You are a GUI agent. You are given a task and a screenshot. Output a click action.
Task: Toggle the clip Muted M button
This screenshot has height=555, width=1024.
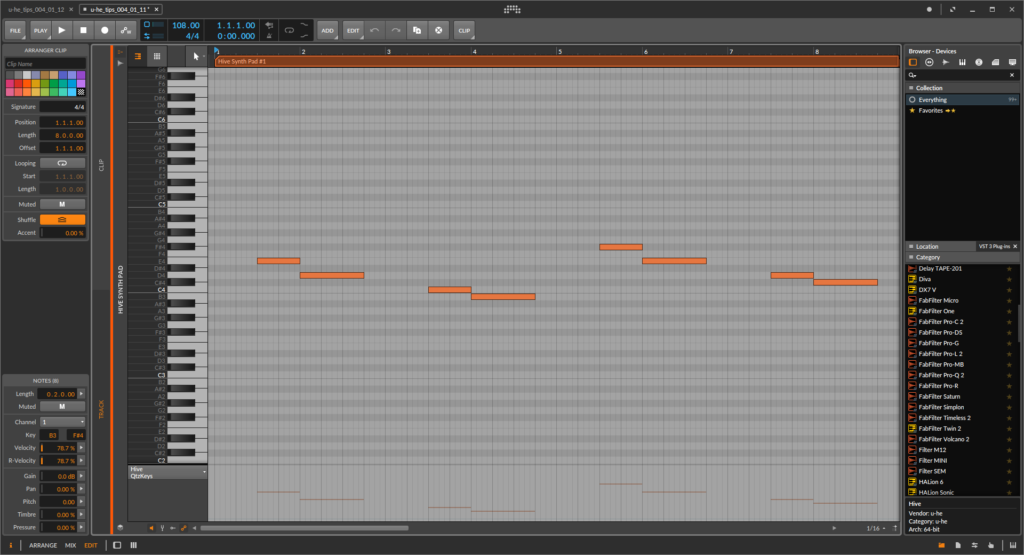click(62, 204)
